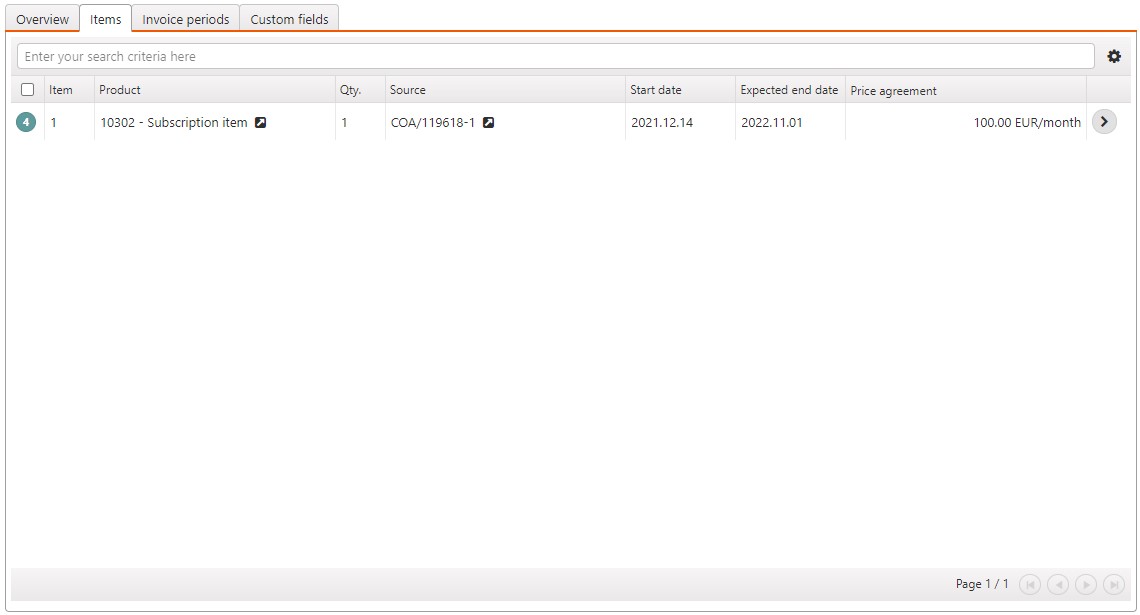Sort by Start date column header
This screenshot has width=1140, height=615.
coord(656,90)
